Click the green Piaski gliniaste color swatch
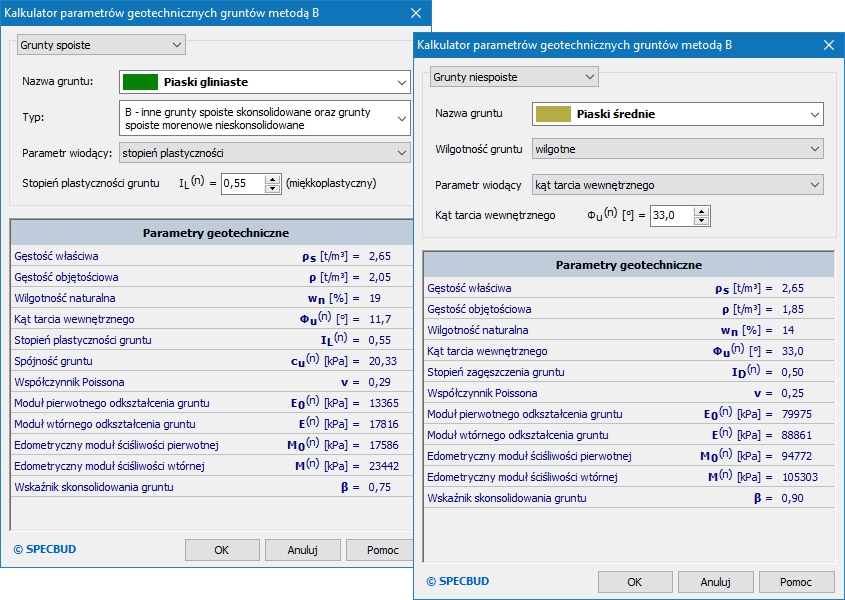Screen dimensions: 845x600 pos(140,82)
